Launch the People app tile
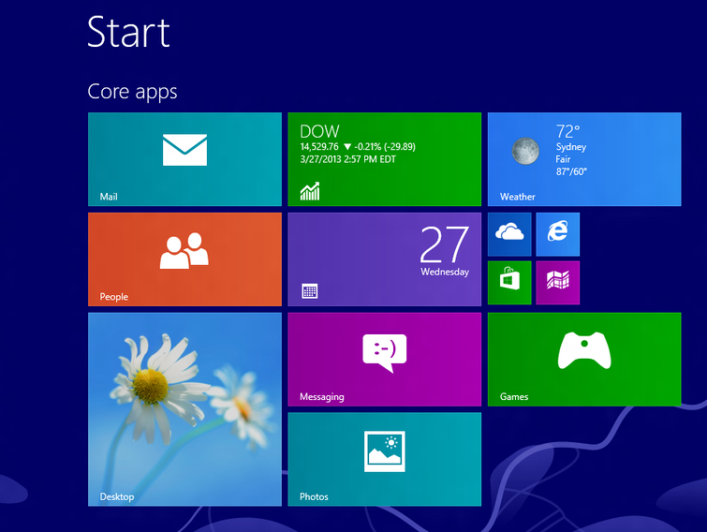This screenshot has width=707, height=532. 185,259
